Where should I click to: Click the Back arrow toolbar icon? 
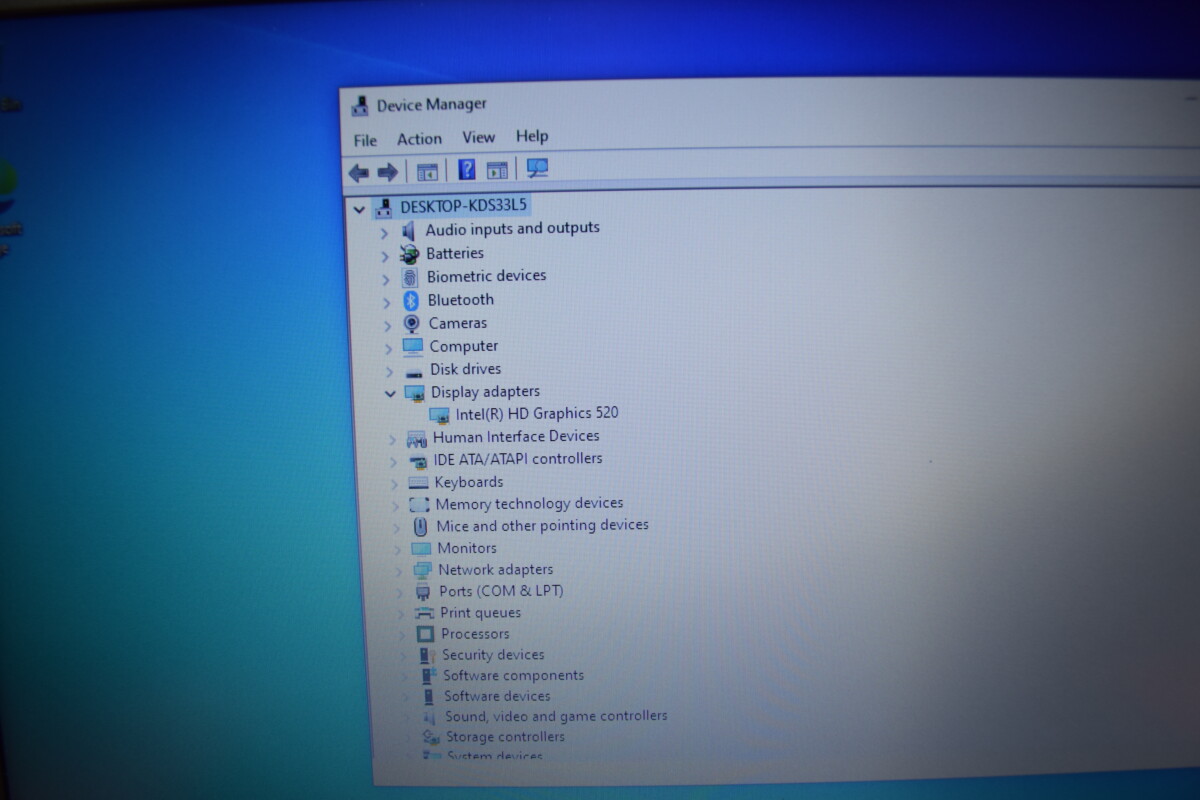point(358,172)
